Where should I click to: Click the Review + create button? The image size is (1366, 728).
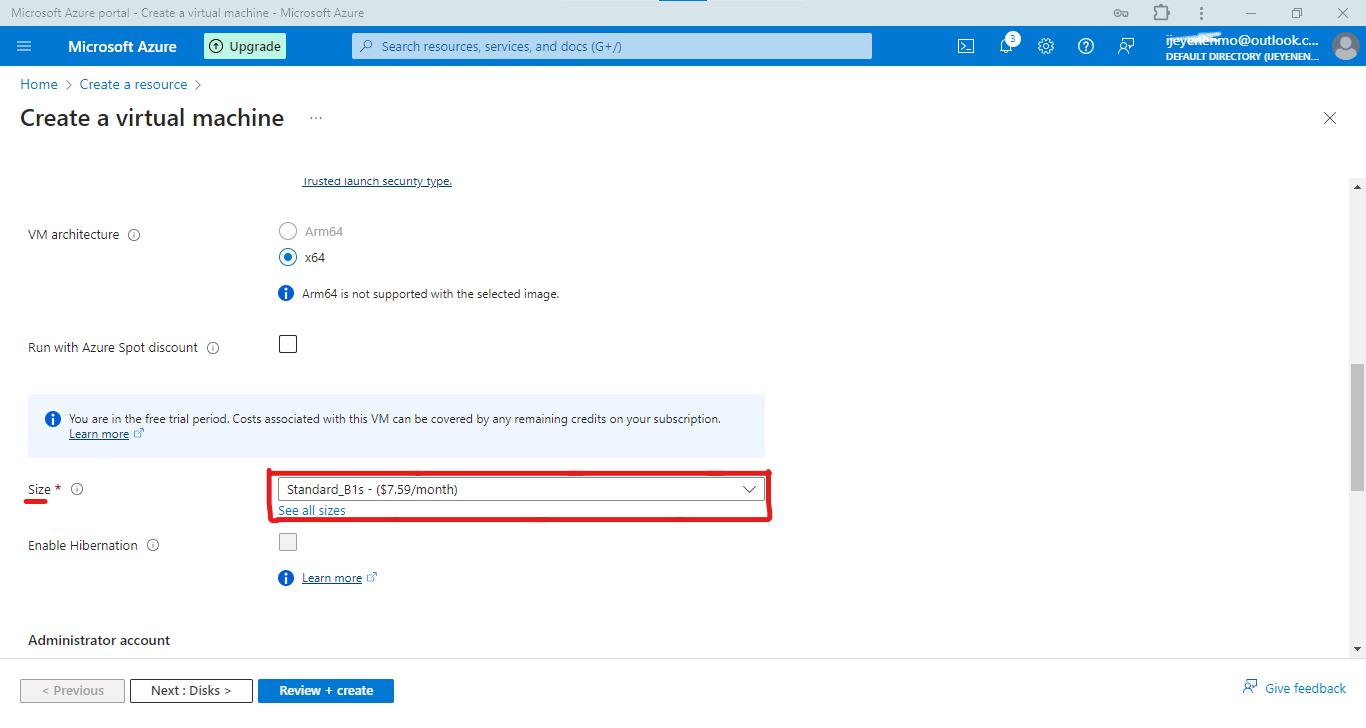click(326, 691)
